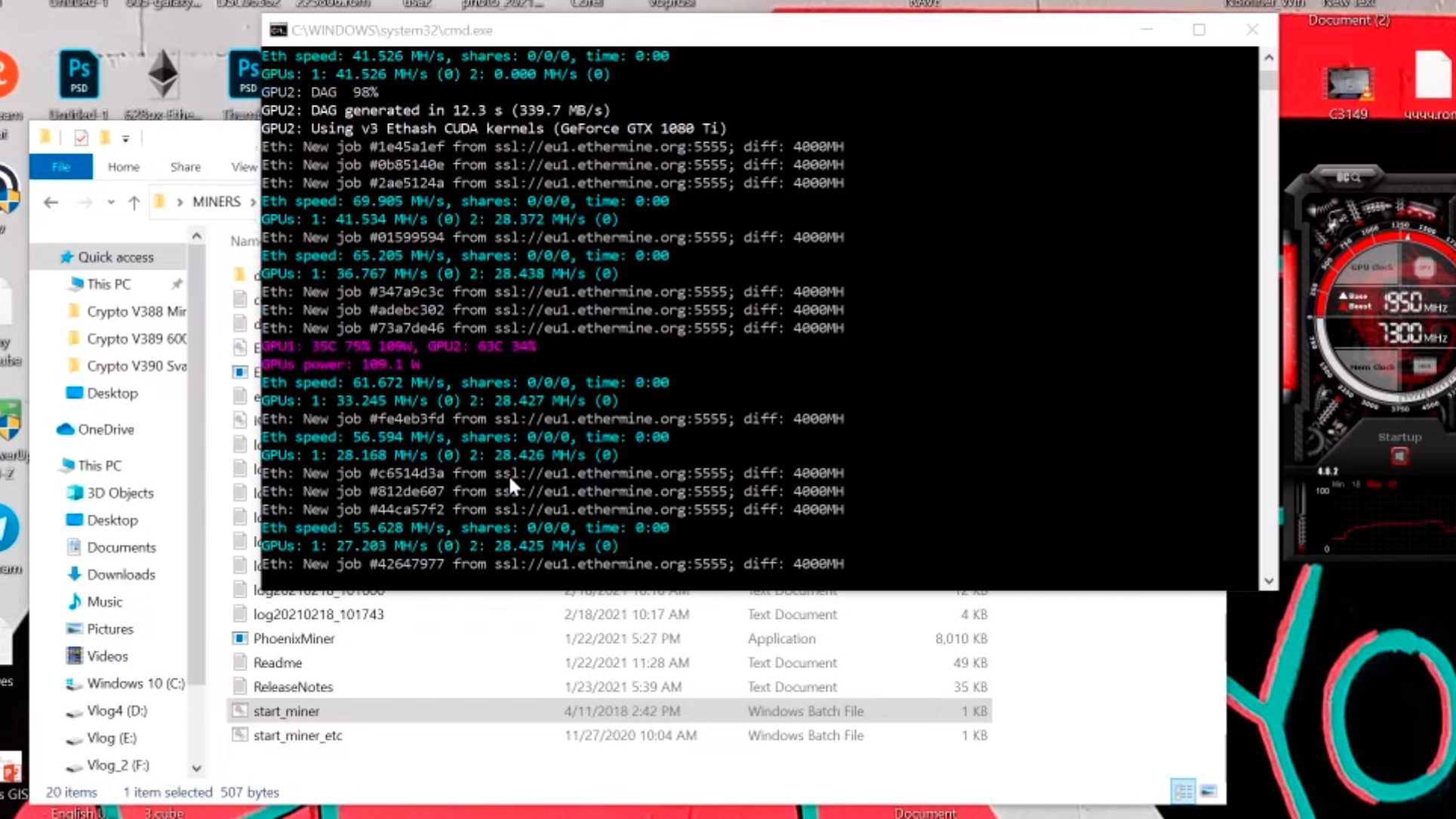Click the OC Scanner button in Afterburner
The image size is (1456, 819).
click(x=1349, y=177)
